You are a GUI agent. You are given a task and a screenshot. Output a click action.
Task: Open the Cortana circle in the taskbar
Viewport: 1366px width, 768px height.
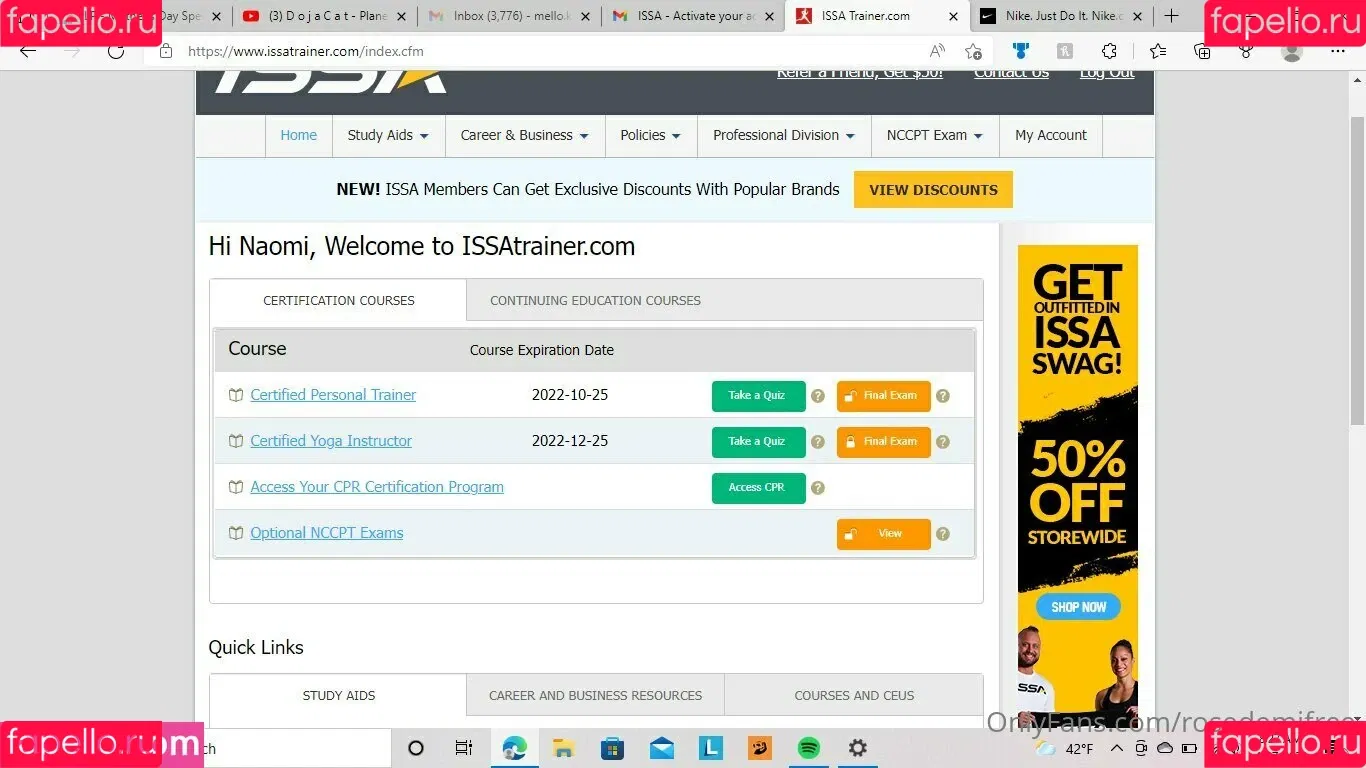point(416,748)
